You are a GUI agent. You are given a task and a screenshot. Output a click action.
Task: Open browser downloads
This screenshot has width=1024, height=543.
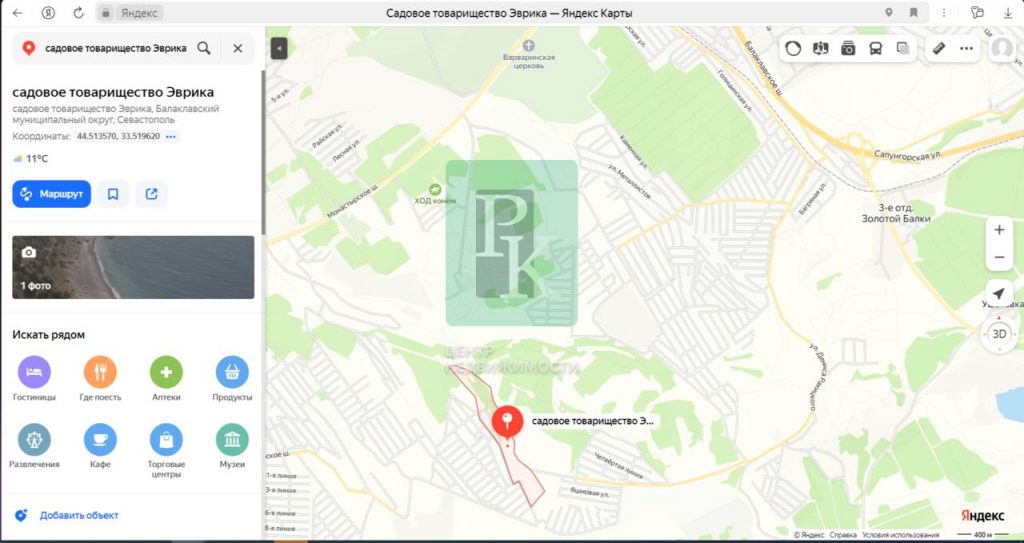(1007, 12)
